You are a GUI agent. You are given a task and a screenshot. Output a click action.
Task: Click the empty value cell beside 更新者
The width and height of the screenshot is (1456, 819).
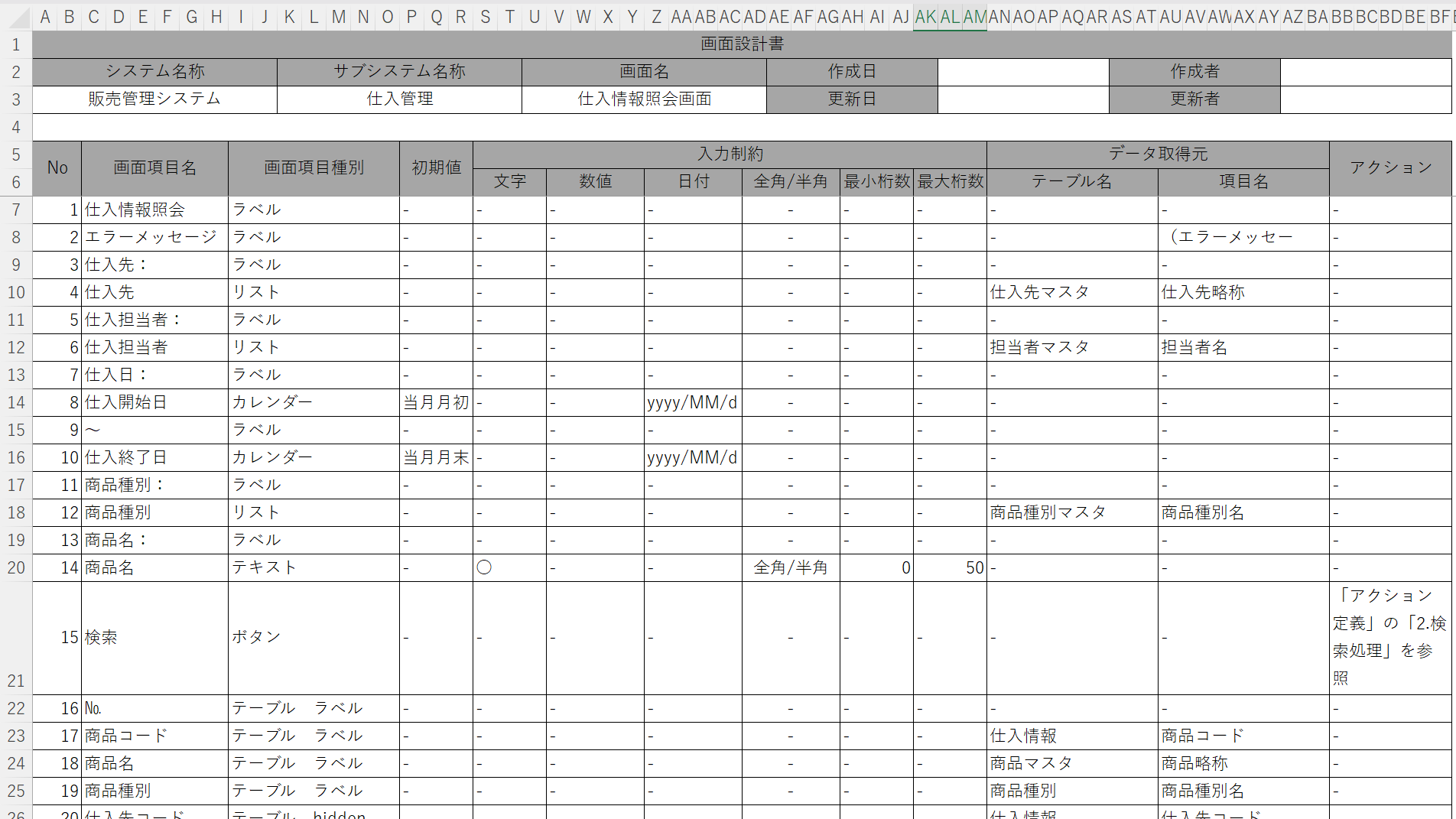pyautogui.click(x=1366, y=99)
